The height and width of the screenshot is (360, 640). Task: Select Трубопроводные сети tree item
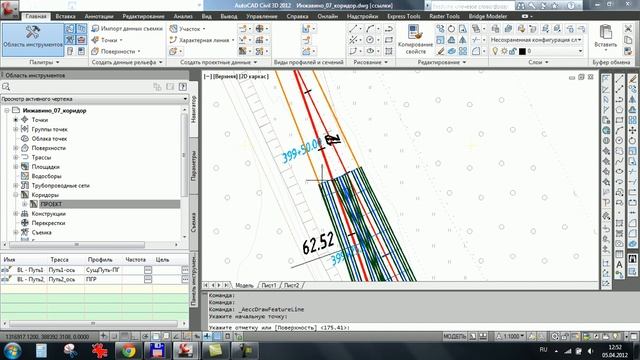(x=60, y=186)
